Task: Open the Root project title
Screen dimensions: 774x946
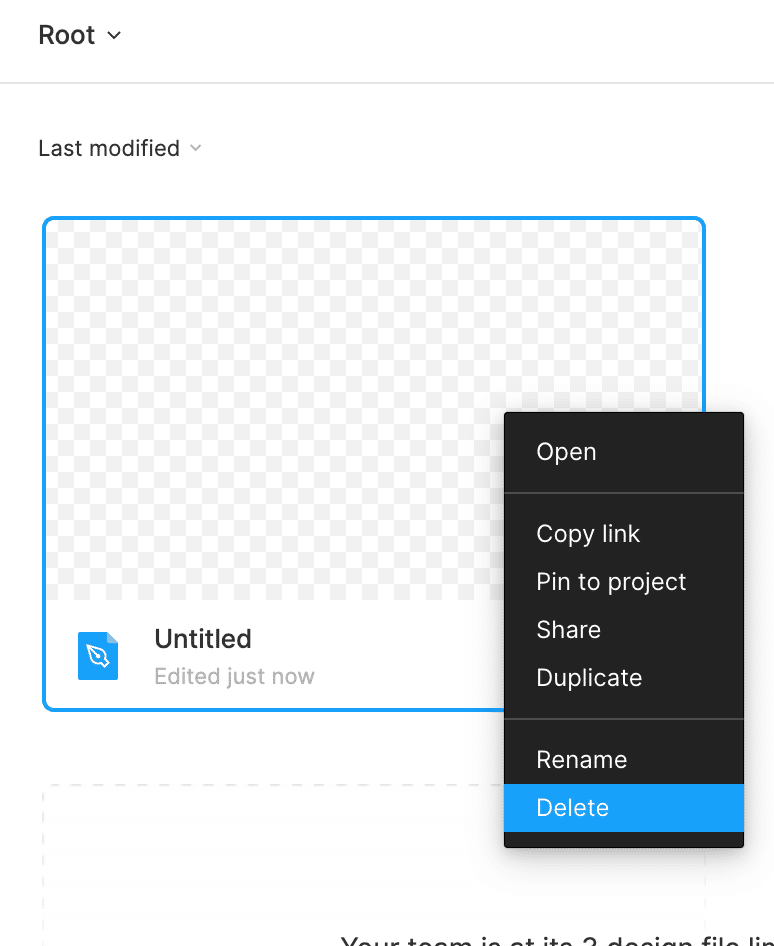Action: click(x=66, y=36)
